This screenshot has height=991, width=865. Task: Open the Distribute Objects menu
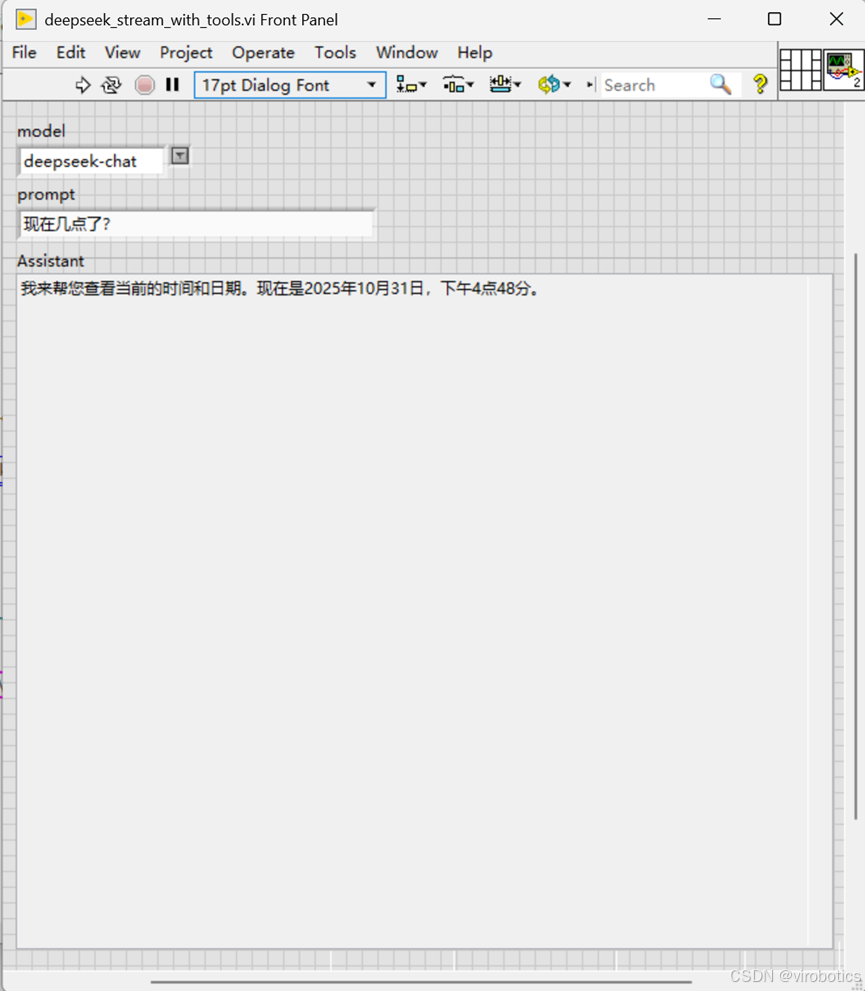point(458,84)
